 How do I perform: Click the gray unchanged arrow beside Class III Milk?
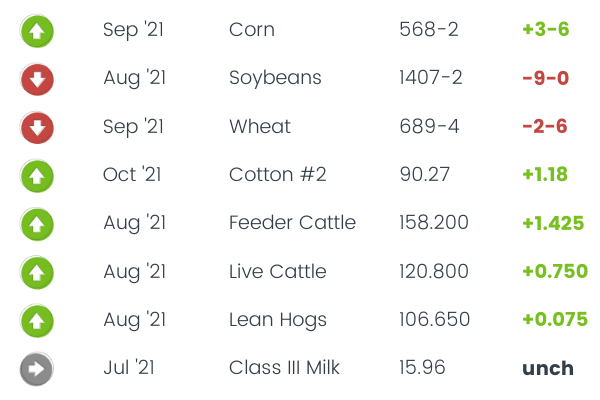point(37,369)
